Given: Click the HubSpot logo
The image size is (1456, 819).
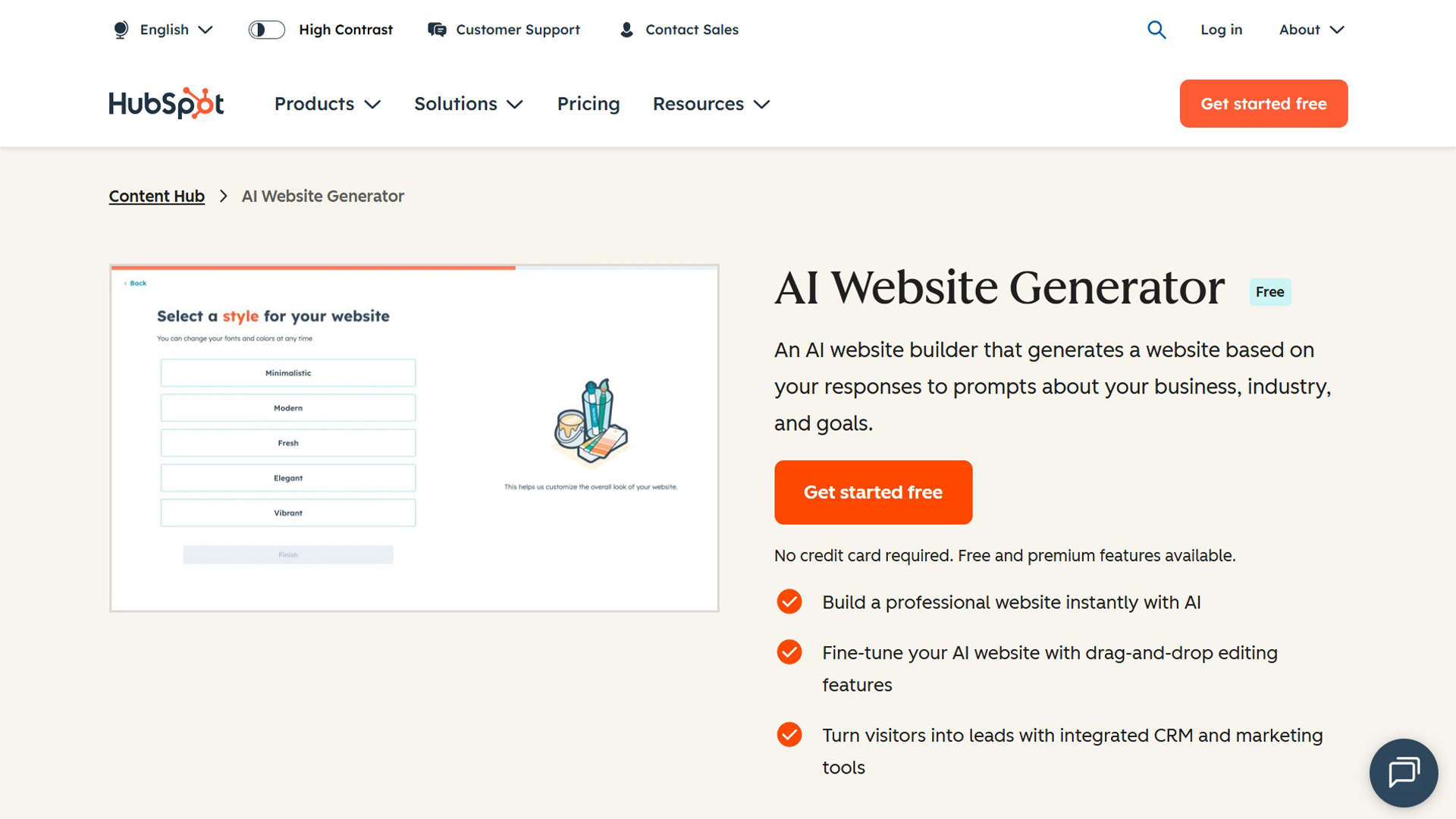Looking at the screenshot, I should coord(166,104).
